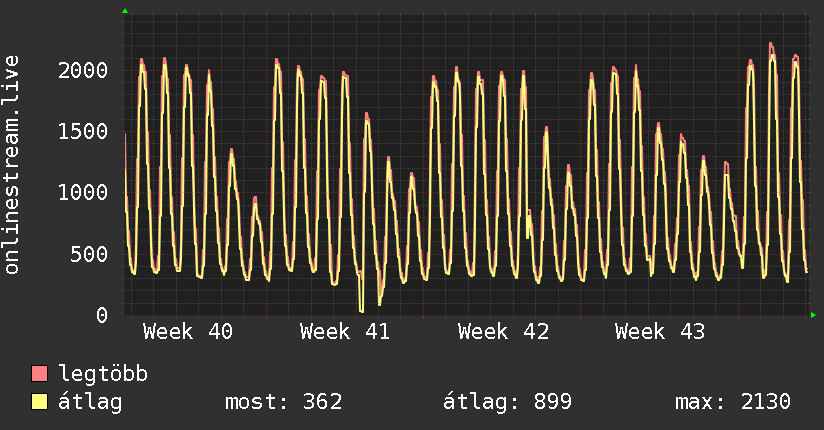Select the Week 42 axis label
This screenshot has width=824, height=430.
point(503,332)
